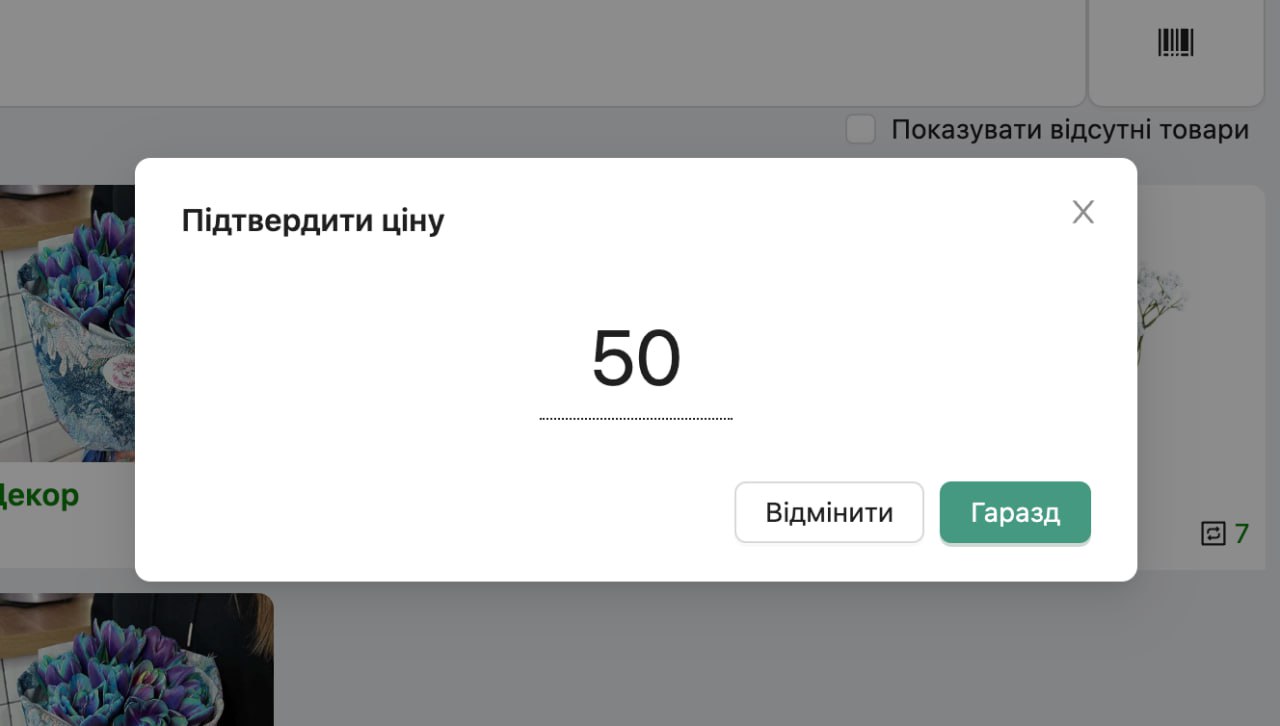Click the barcode scanner icon
Viewport: 1280px width, 726px height.
click(1176, 42)
